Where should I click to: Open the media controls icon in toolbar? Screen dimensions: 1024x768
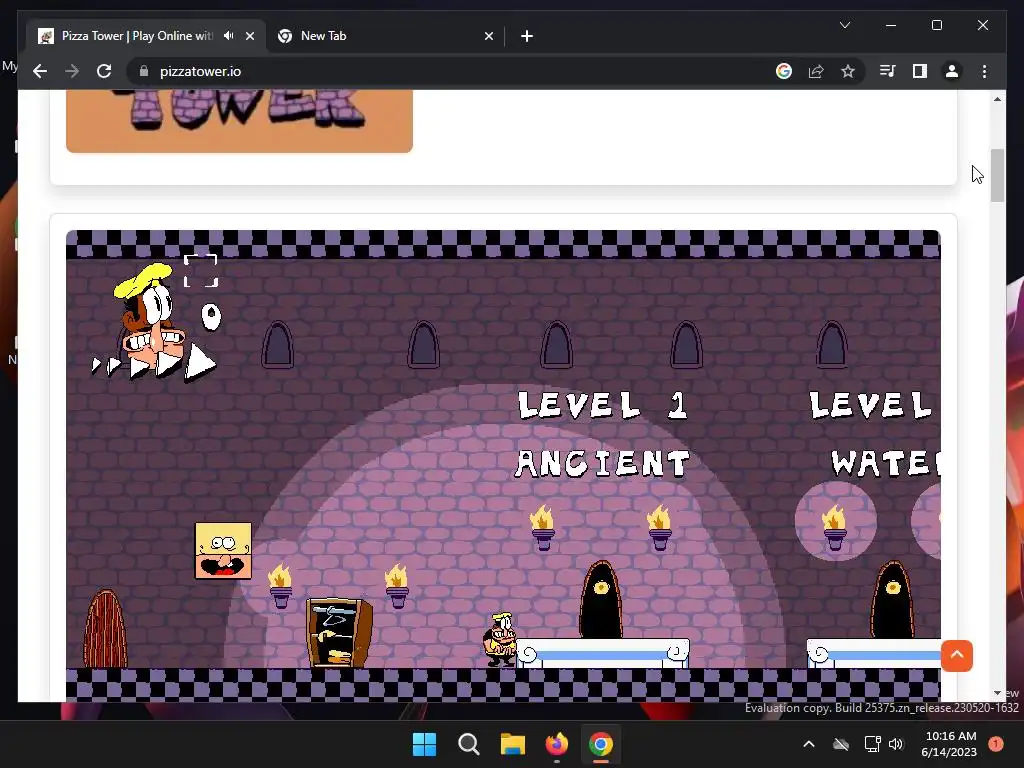[x=887, y=71]
